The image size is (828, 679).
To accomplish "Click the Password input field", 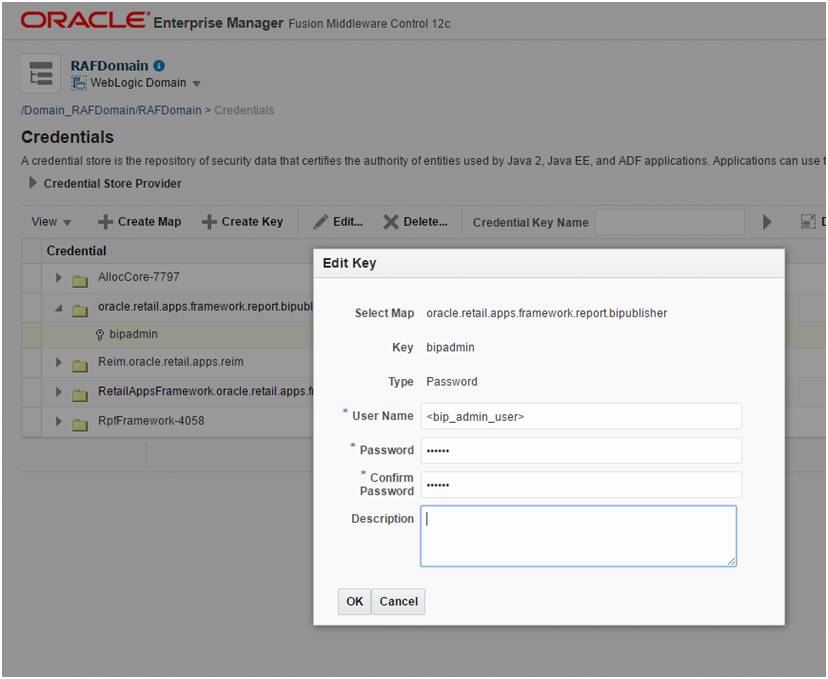I will coord(581,450).
